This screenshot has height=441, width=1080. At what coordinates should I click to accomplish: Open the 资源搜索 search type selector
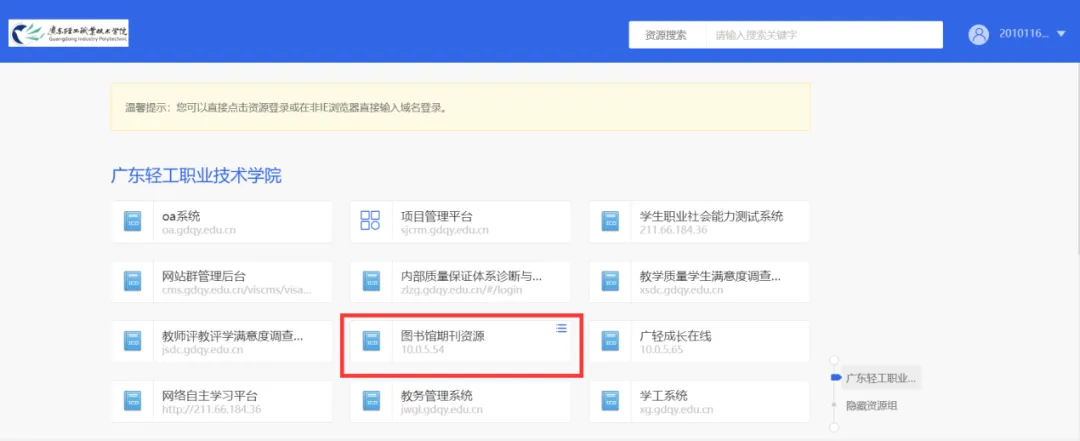tap(666, 35)
